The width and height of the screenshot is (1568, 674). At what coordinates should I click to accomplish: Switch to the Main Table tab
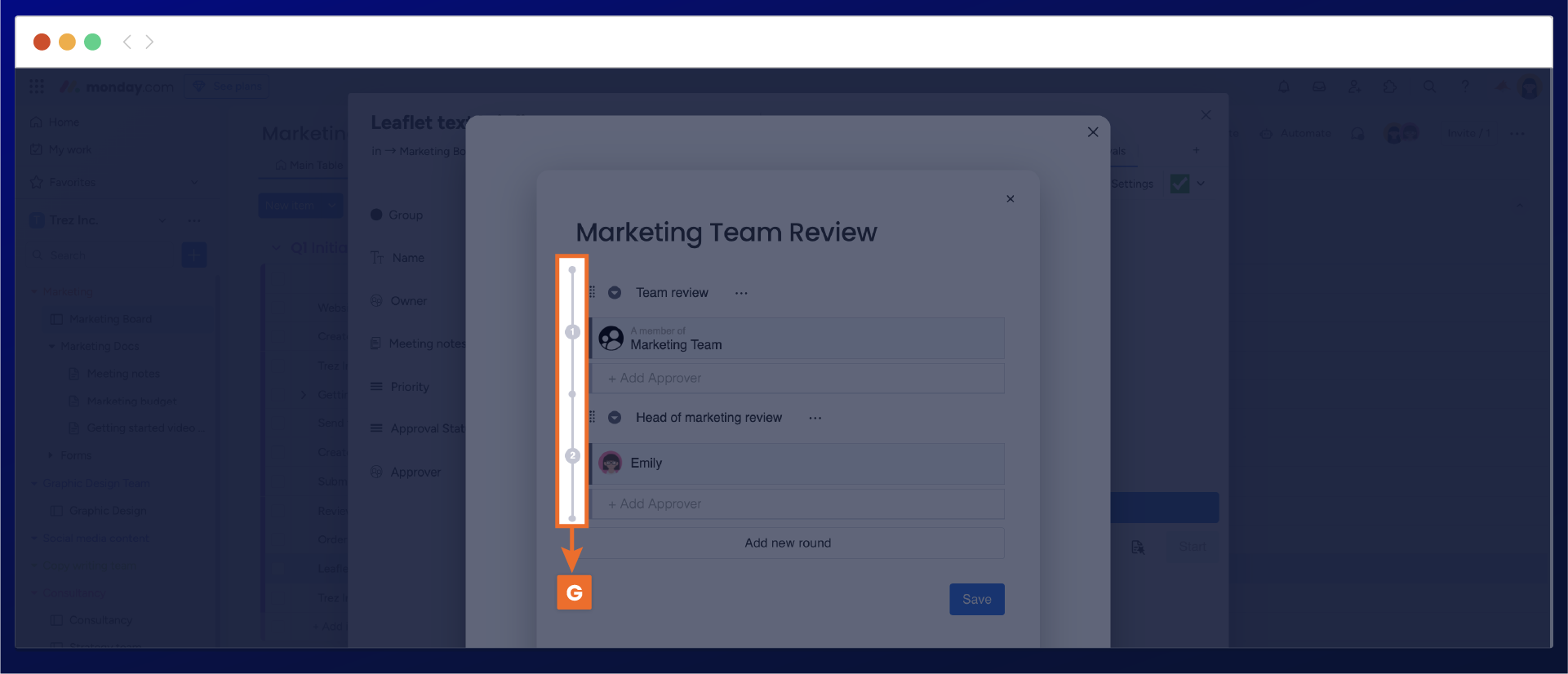coord(309,165)
